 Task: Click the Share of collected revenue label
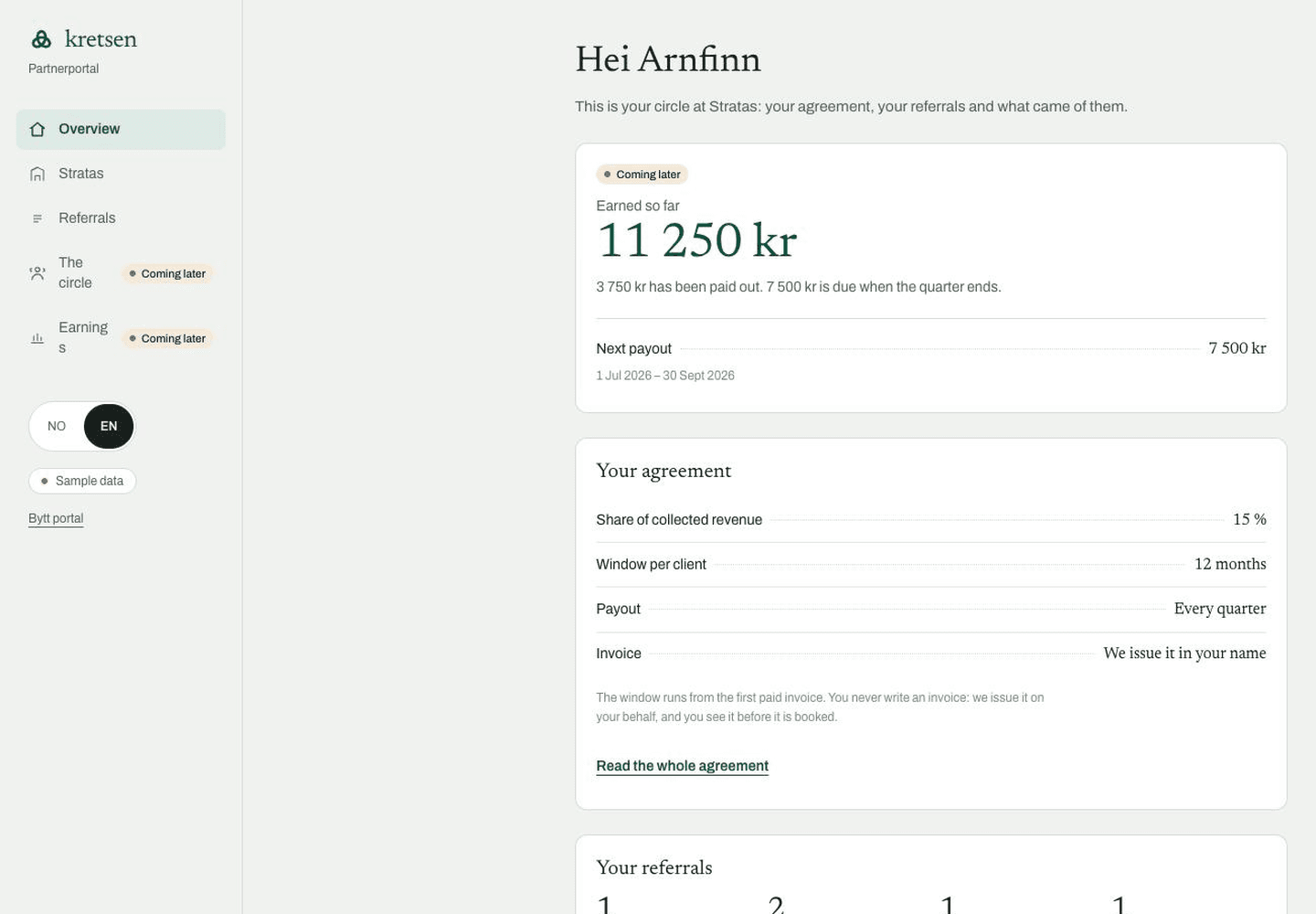[679, 520]
